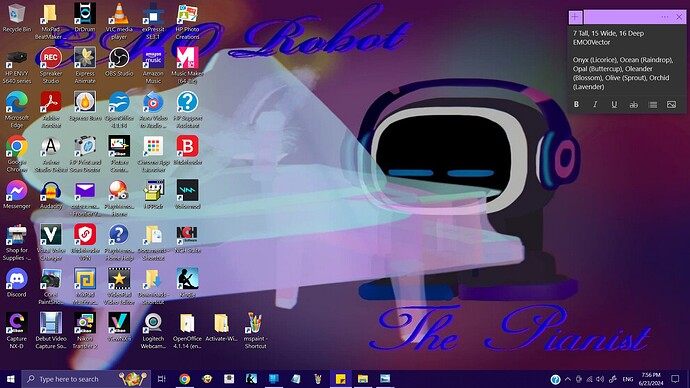Launch NCH Suite desktop icon
This screenshot has width=690, height=388.
click(187, 239)
